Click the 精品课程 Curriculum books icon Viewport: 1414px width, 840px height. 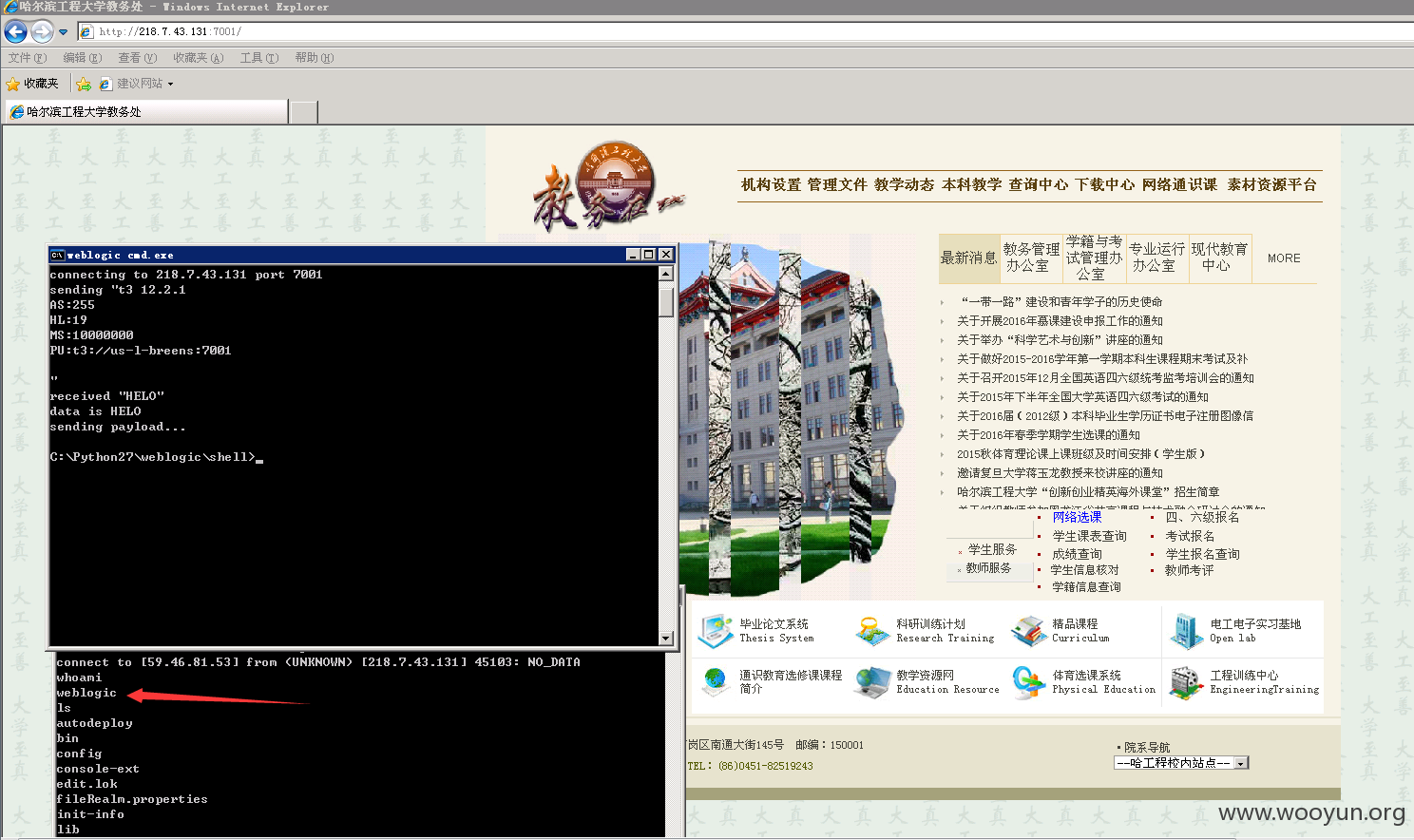[1029, 631]
